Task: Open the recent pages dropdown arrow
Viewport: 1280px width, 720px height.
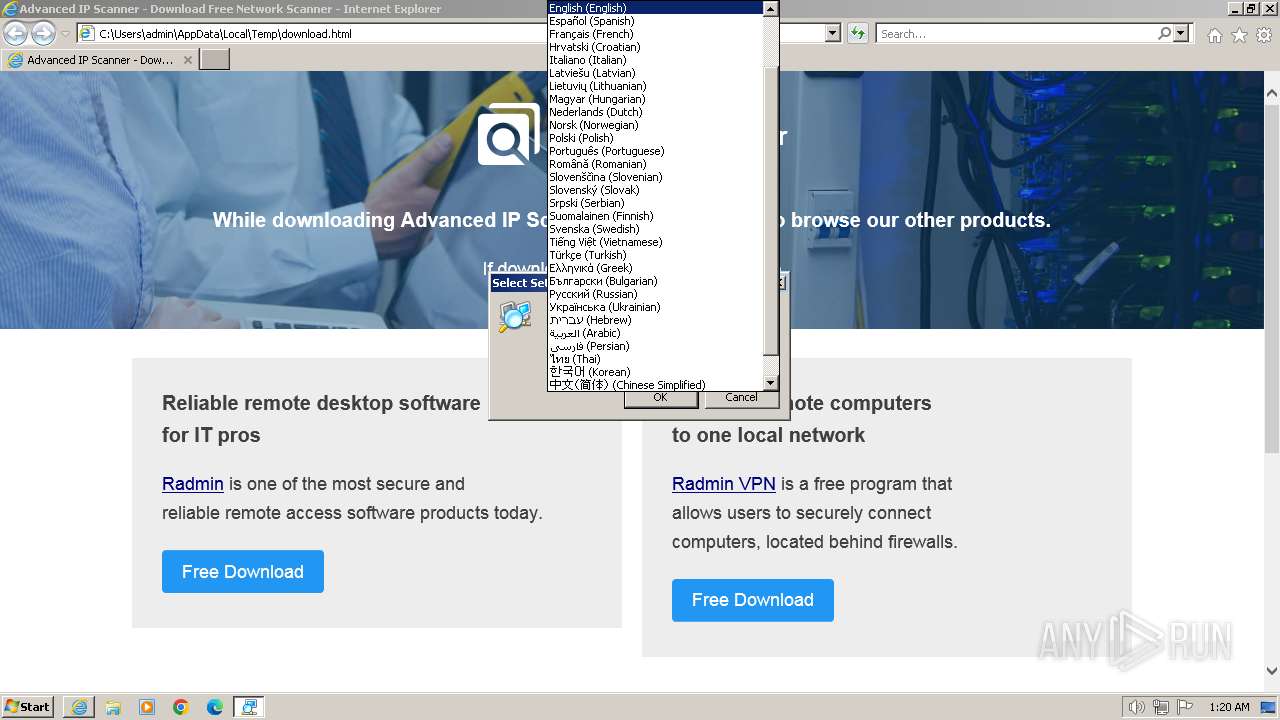Action: 65,33
